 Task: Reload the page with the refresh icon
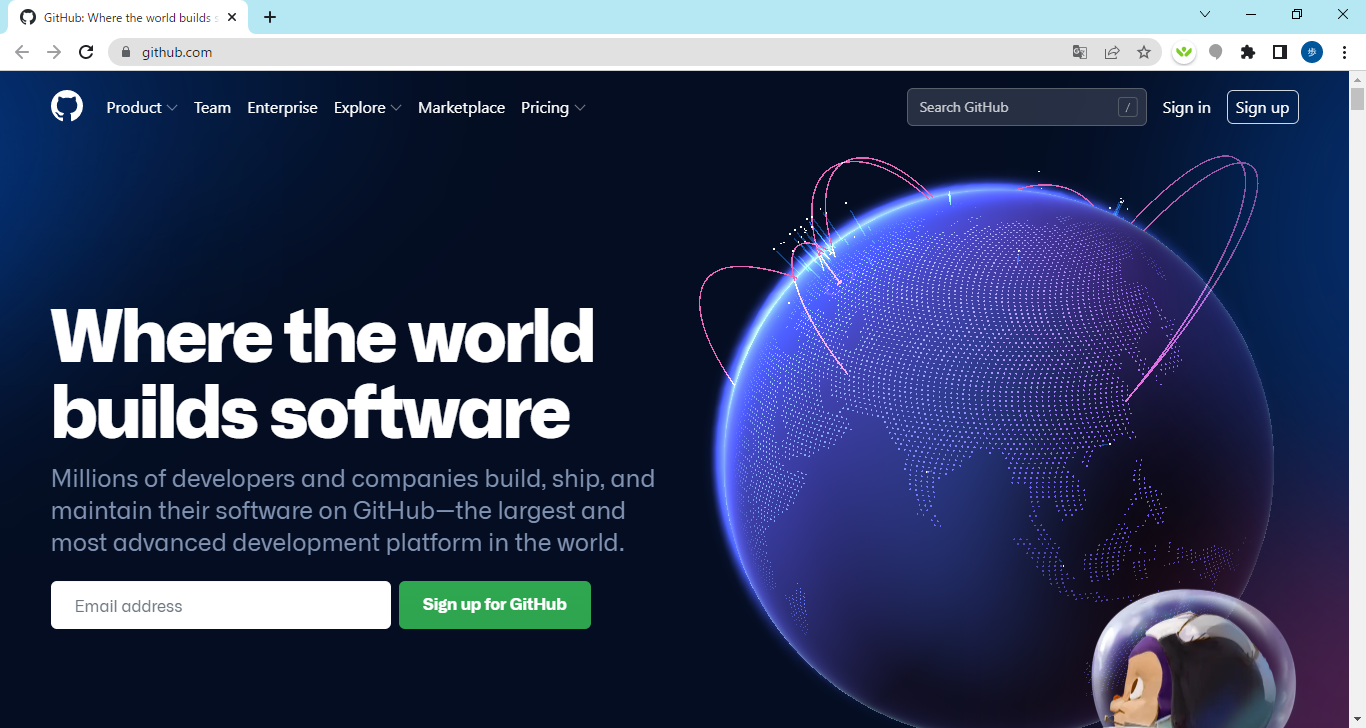[x=86, y=52]
